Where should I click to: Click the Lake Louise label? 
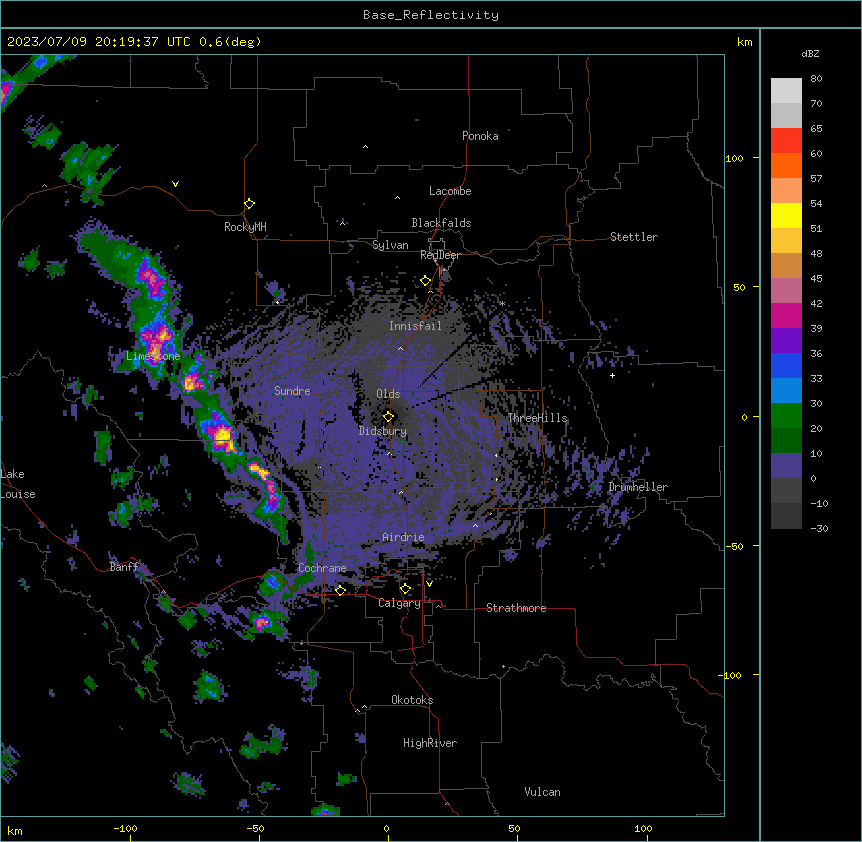(x=18, y=484)
